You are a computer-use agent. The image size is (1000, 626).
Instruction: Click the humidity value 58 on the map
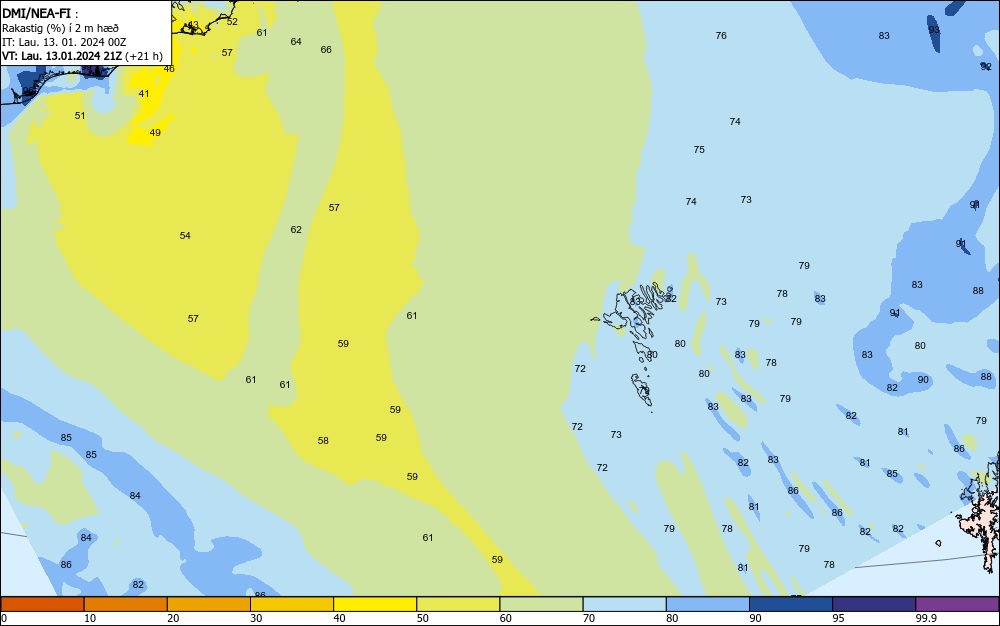(x=323, y=441)
